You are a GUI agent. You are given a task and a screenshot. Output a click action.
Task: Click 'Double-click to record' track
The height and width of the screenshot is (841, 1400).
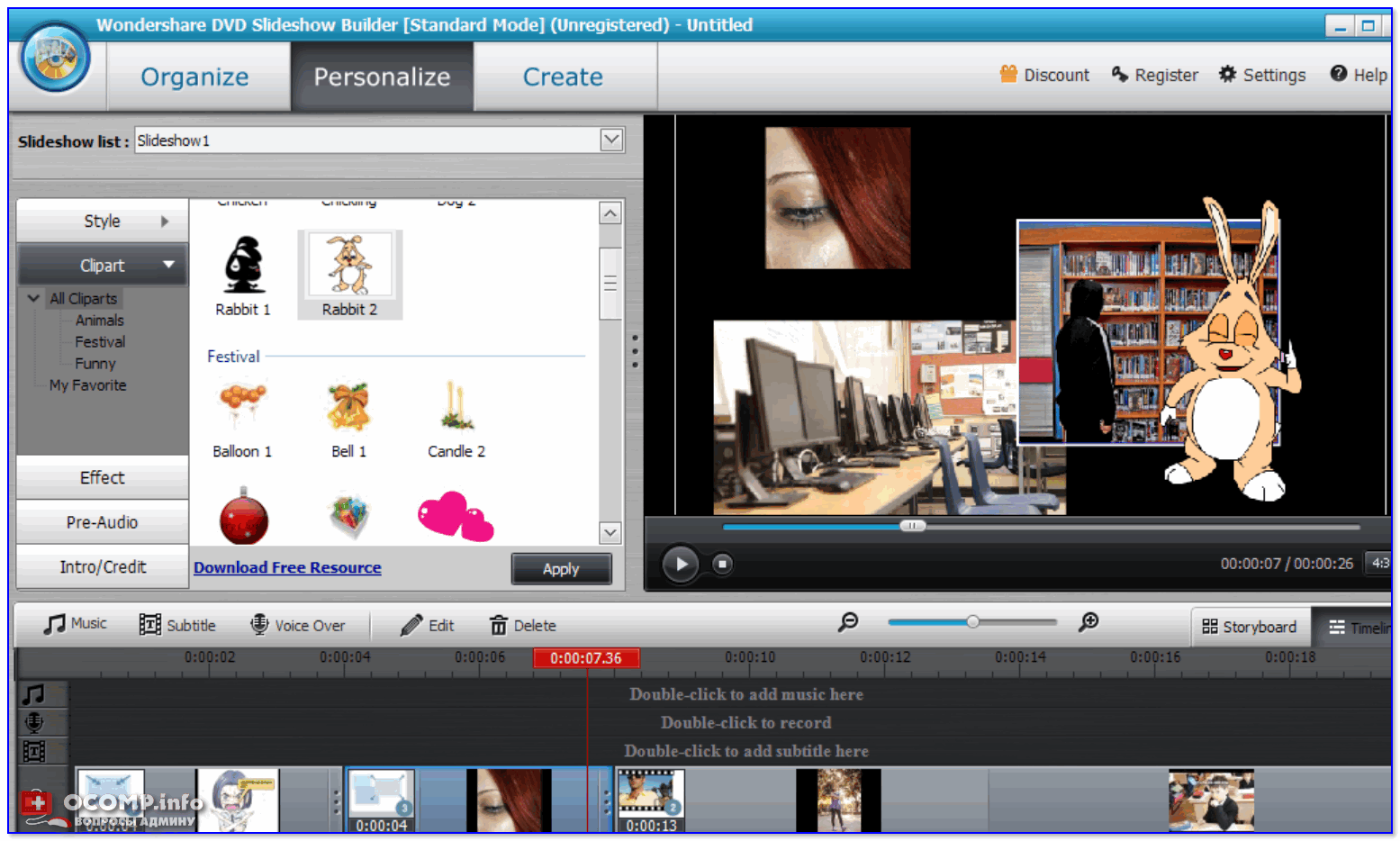[746, 722]
